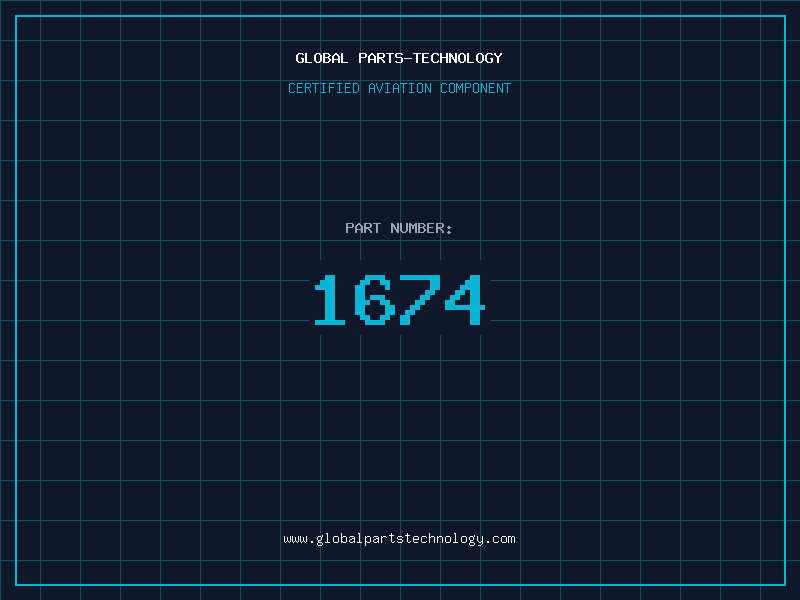Click the GLOBAL PARTS-TECHNOLOGY heading
The image size is (800, 600).
[399, 59]
